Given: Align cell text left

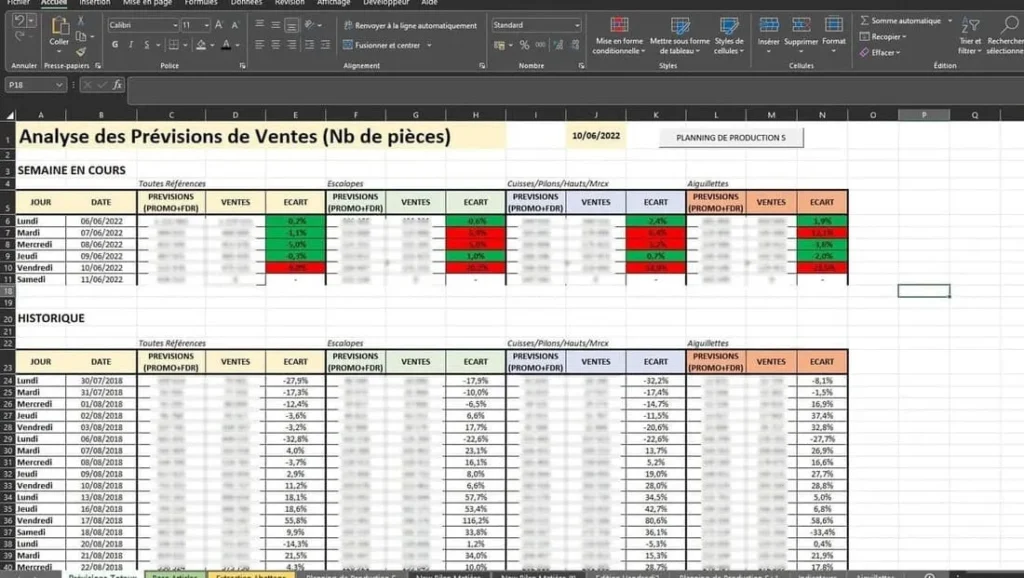Looking at the screenshot, I should click(x=260, y=45).
